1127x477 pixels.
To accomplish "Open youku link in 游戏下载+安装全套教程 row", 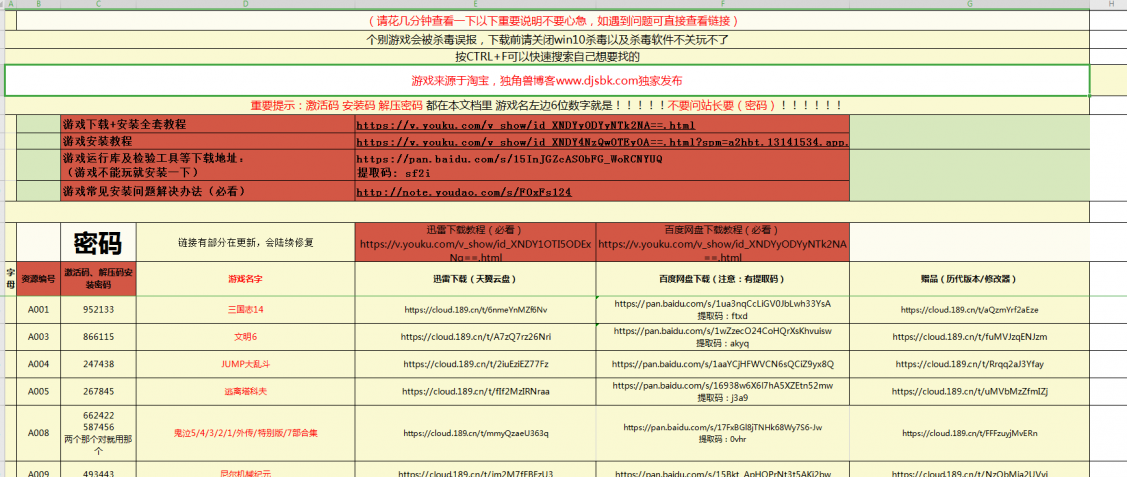I will point(525,124).
